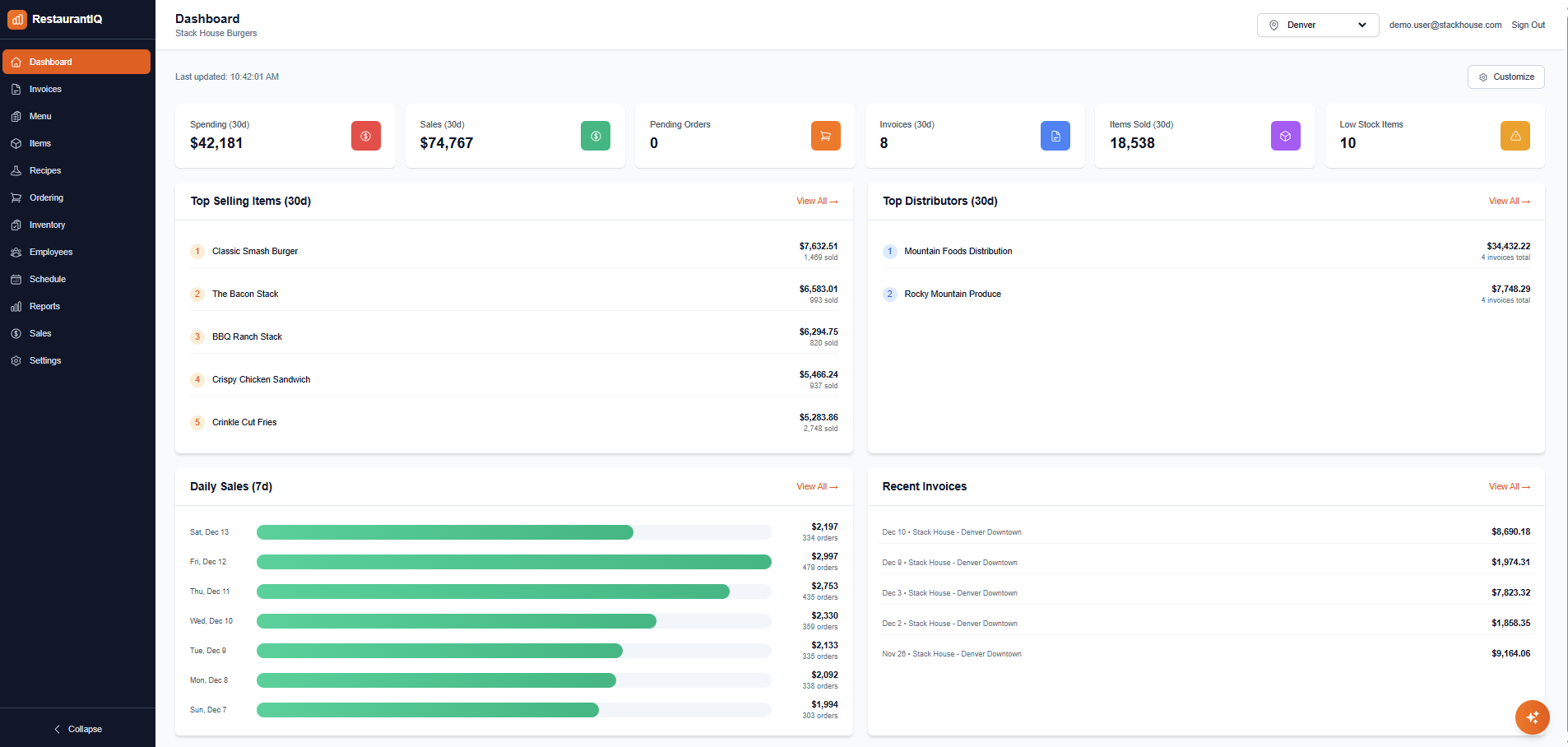Collapse the left navigation sidebar
This screenshot has height=747, width=1568.
78,729
